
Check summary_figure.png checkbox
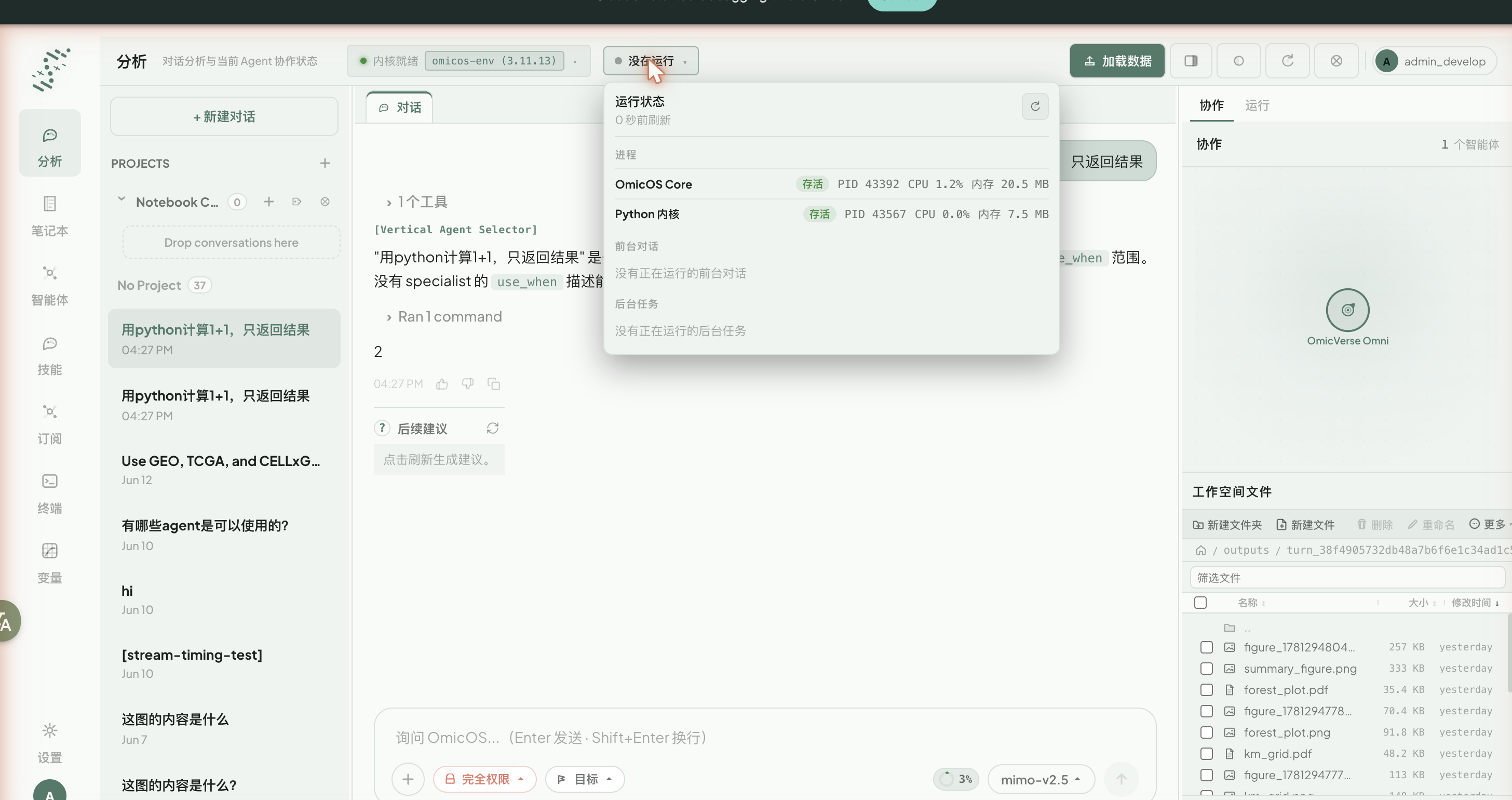(1206, 668)
